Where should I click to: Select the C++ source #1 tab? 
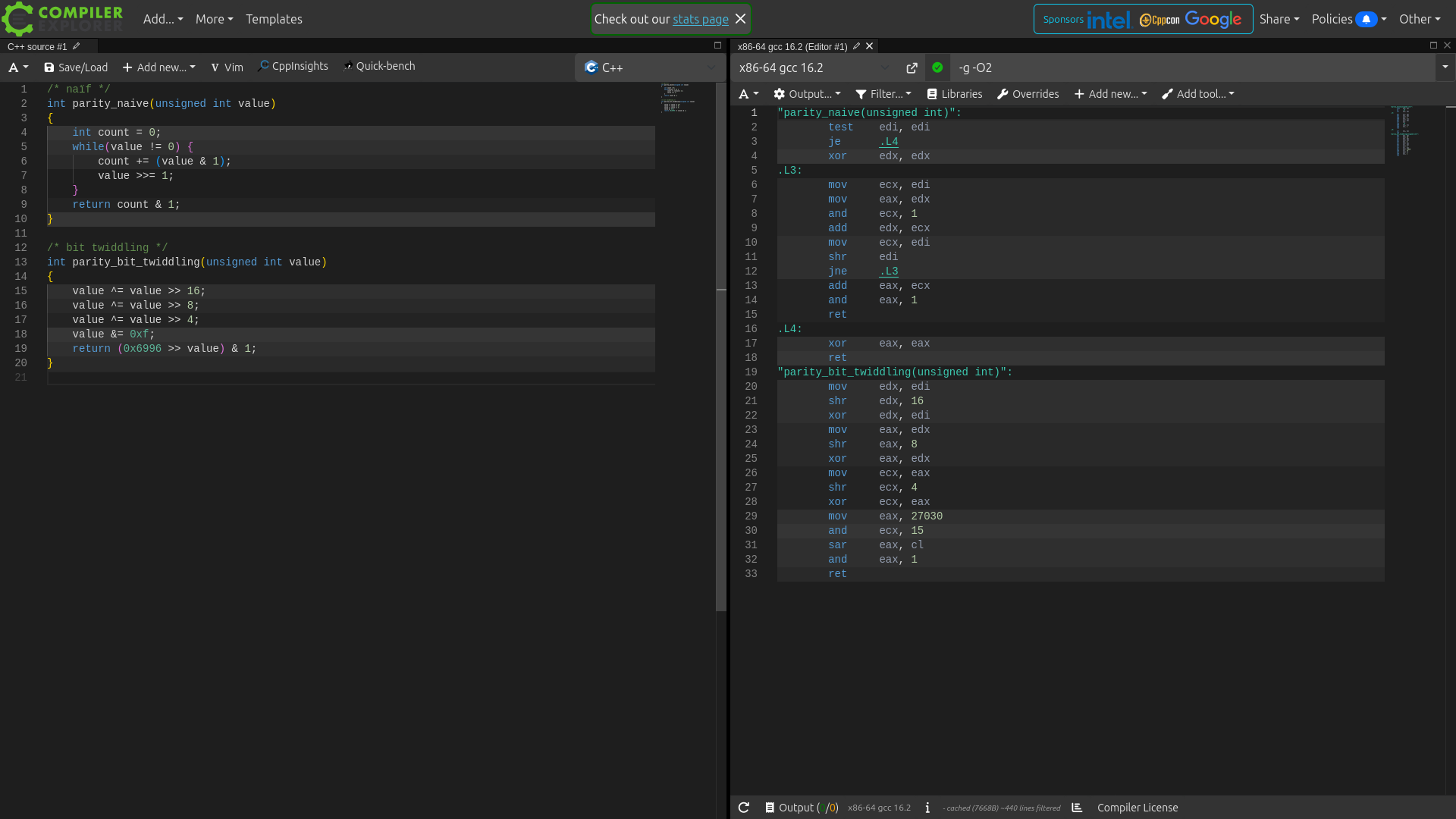37,46
